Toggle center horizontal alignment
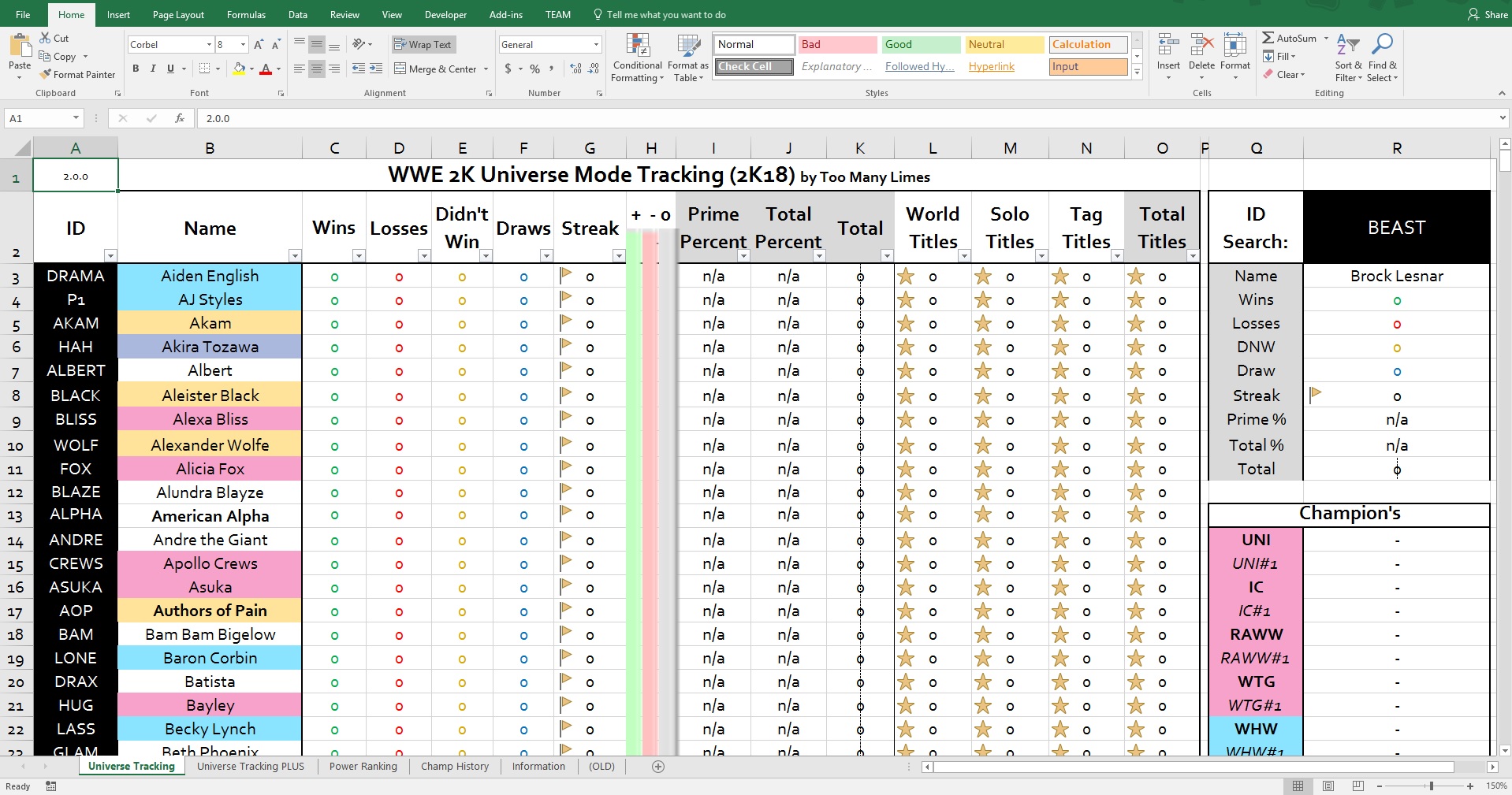1512x795 pixels. coord(317,69)
